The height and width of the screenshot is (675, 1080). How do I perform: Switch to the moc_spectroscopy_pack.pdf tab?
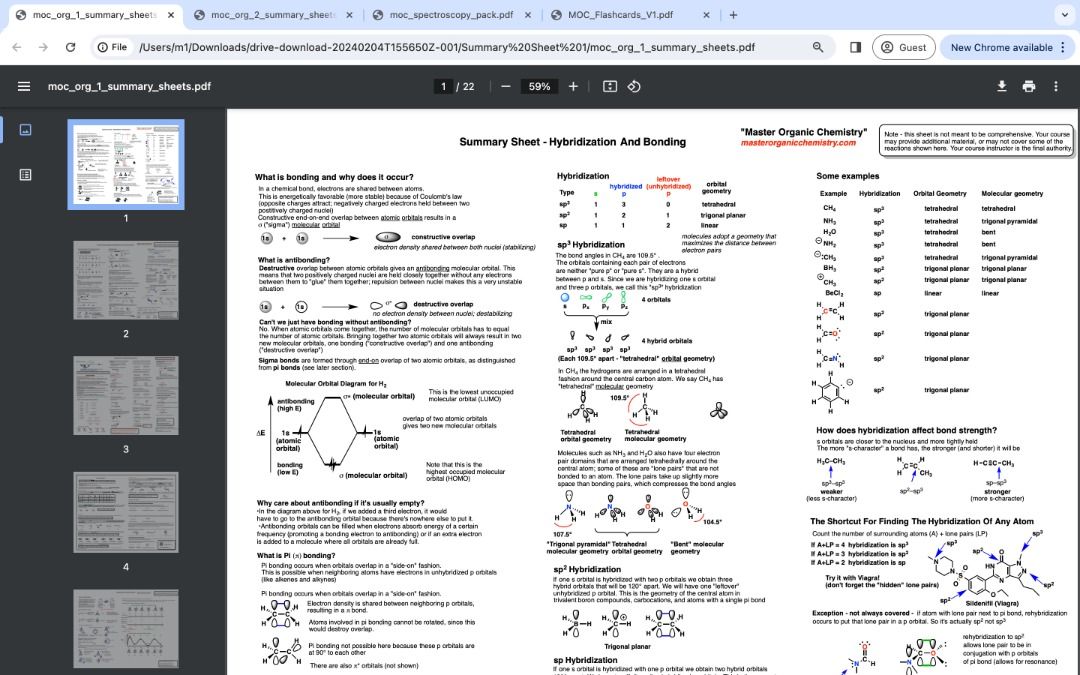click(x=450, y=16)
